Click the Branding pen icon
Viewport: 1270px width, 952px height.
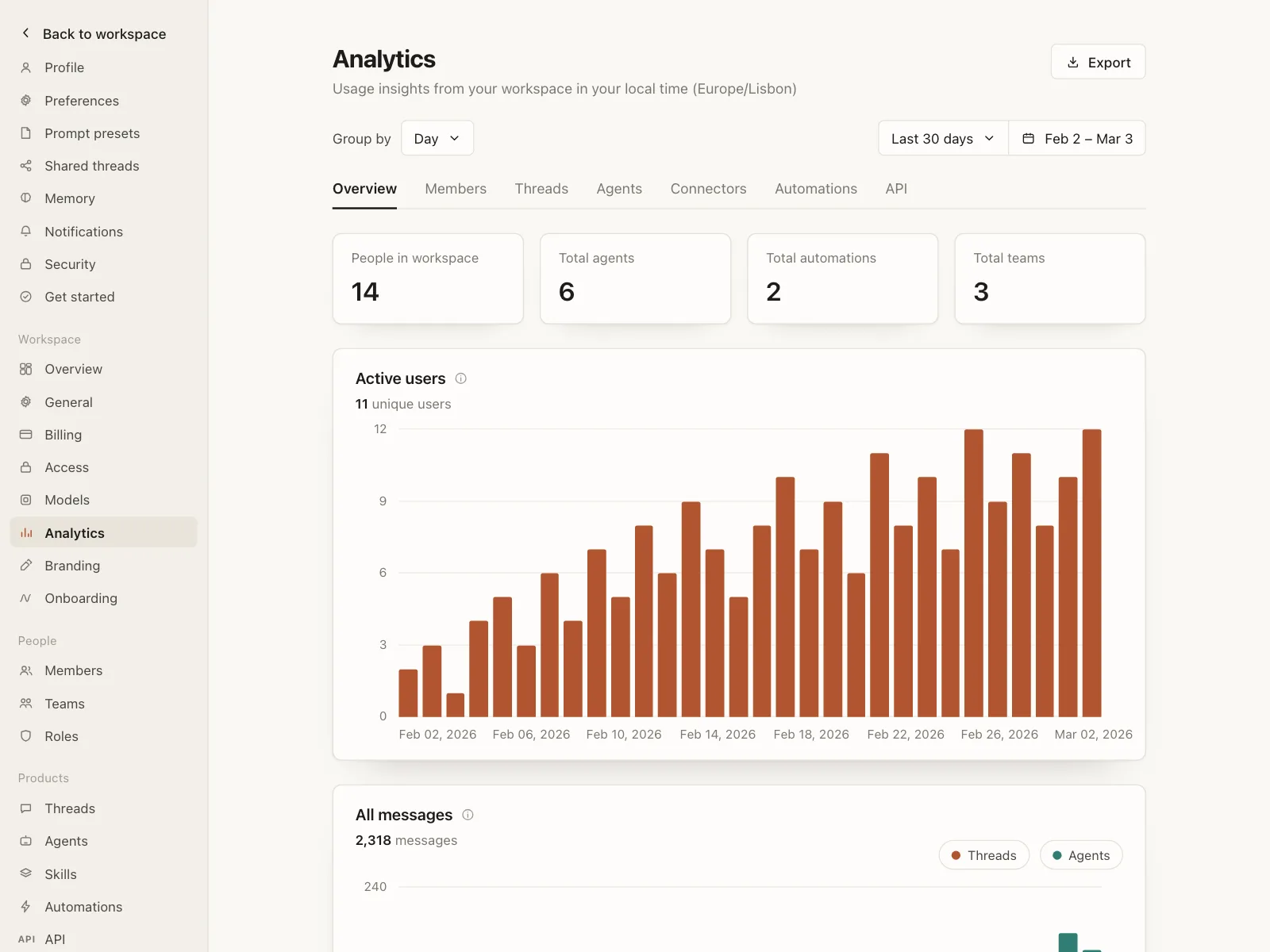[26, 566]
